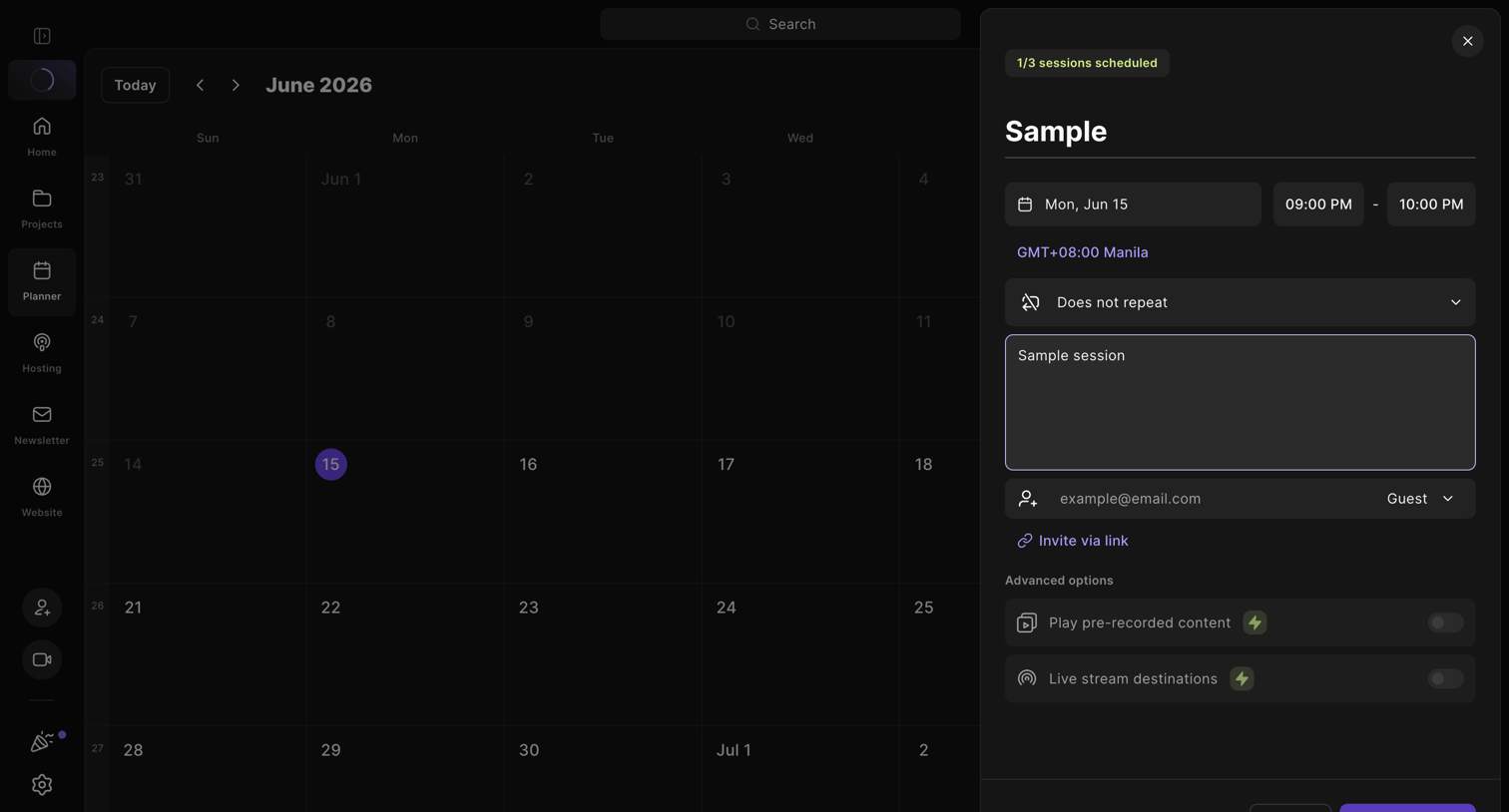
Task: Click the video camera record icon
Action: (42, 659)
